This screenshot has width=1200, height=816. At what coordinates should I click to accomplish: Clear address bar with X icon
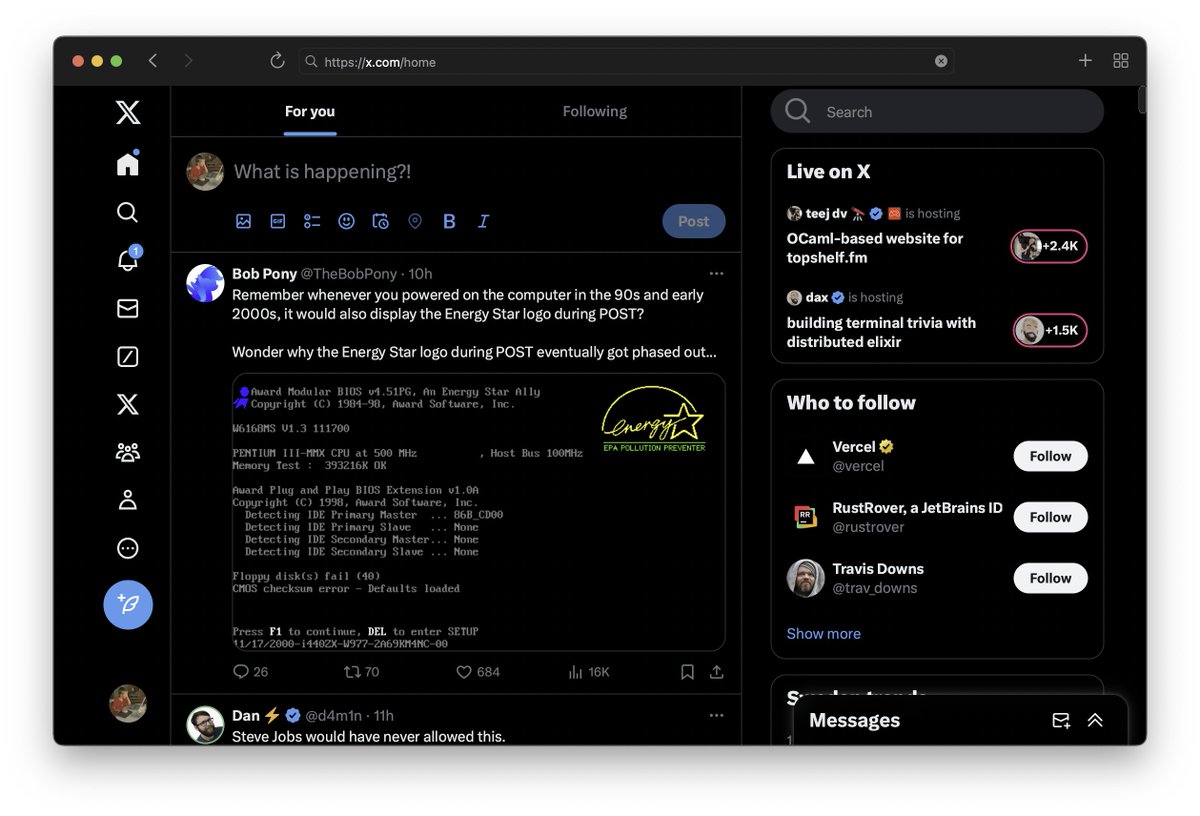pos(941,61)
